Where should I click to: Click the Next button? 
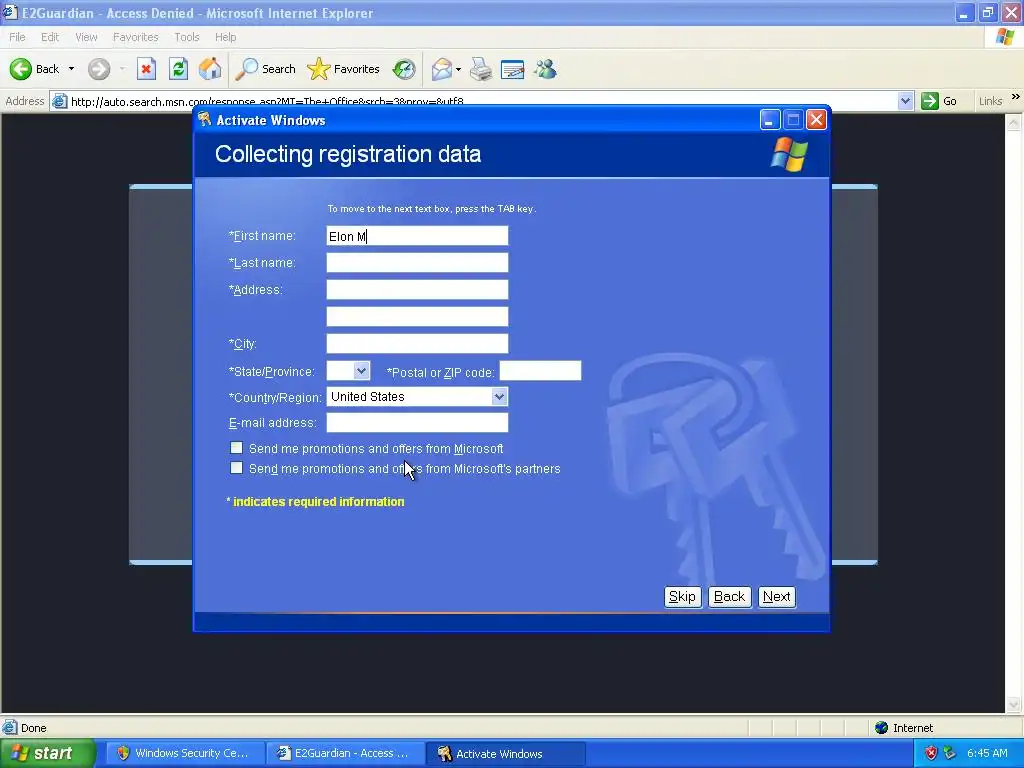776,596
